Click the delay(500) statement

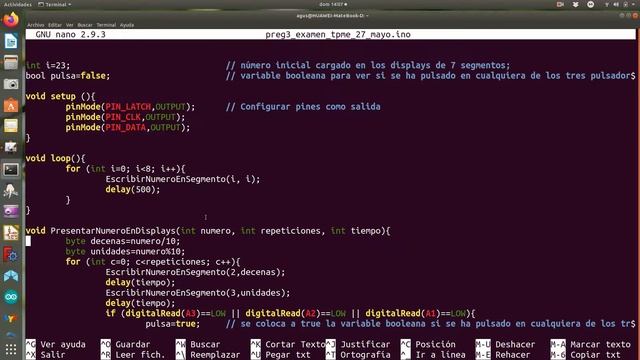tap(133, 189)
